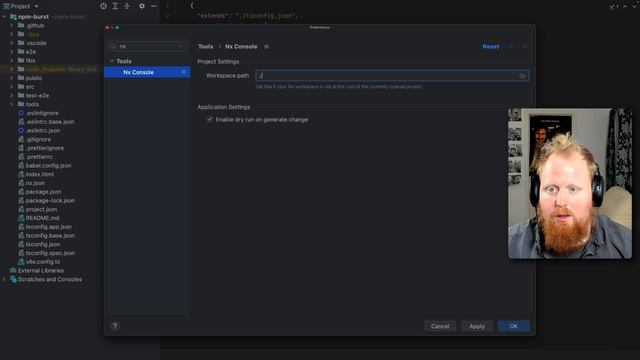The image size is (640, 360).
Task: Open help with the question mark icon
Action: pos(115,326)
